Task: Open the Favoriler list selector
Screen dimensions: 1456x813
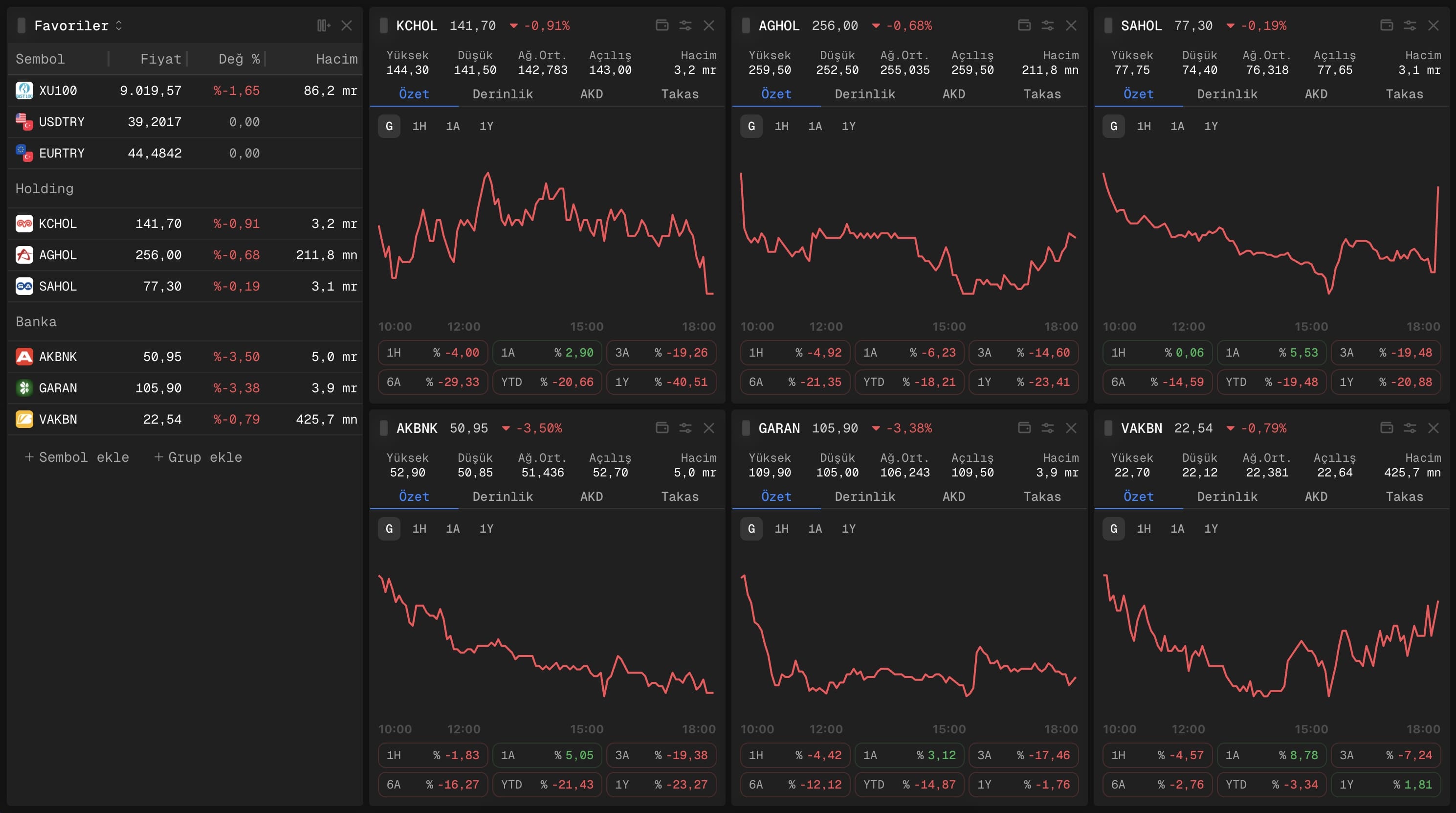Action: (119, 25)
